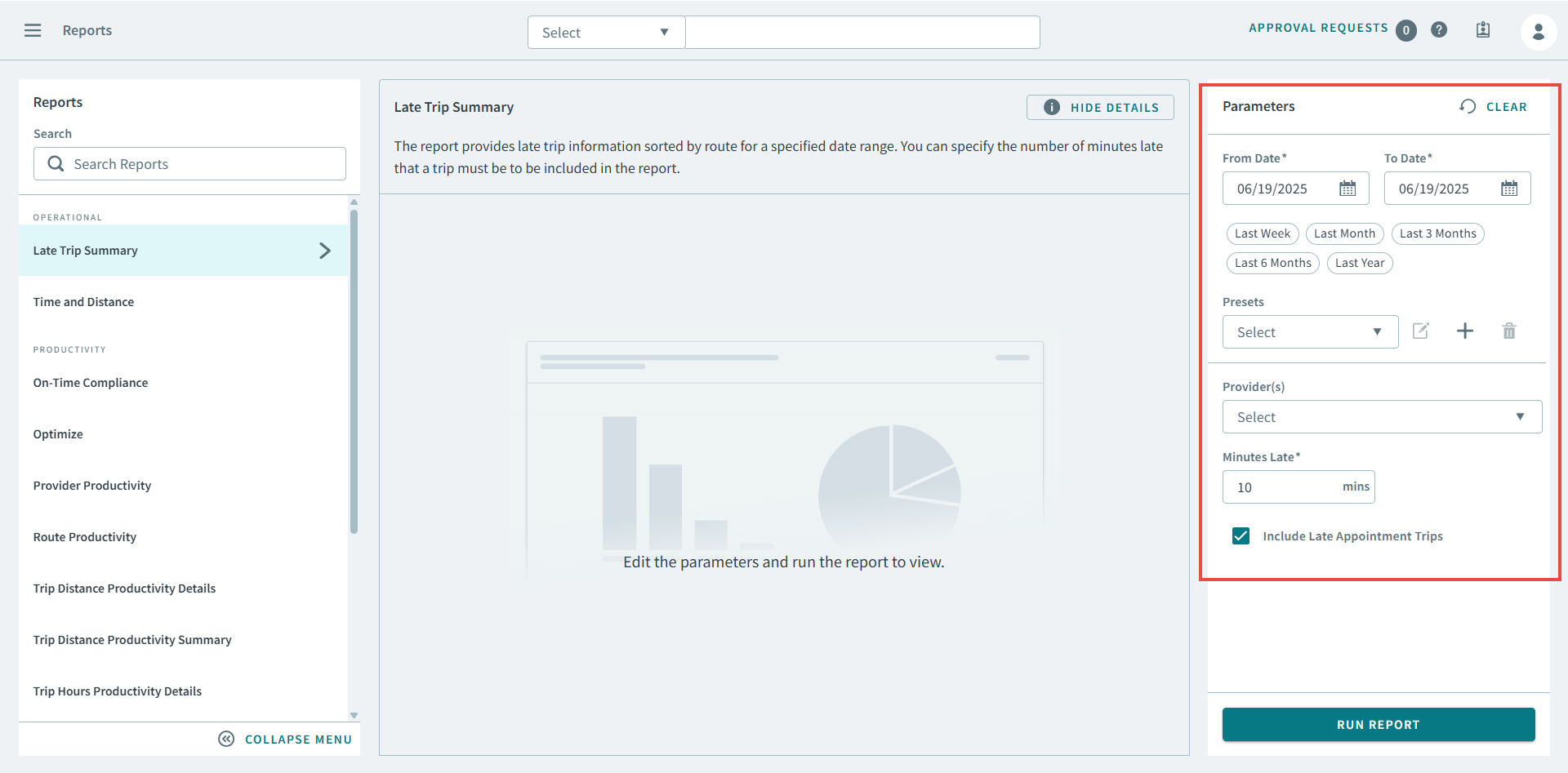Delete preset using the trash icon
Screen dimensions: 1568x773
[1508, 331]
